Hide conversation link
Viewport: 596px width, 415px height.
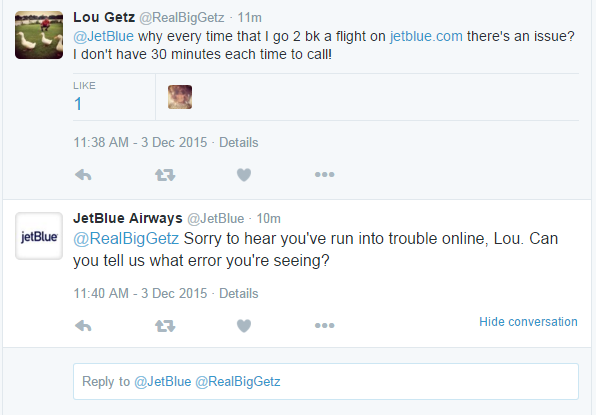pyautogui.click(x=528, y=322)
